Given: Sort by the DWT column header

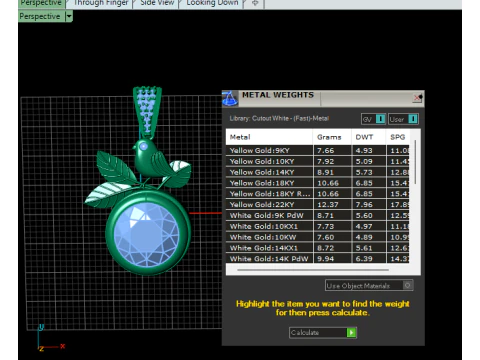Looking at the screenshot, I should [368, 137].
